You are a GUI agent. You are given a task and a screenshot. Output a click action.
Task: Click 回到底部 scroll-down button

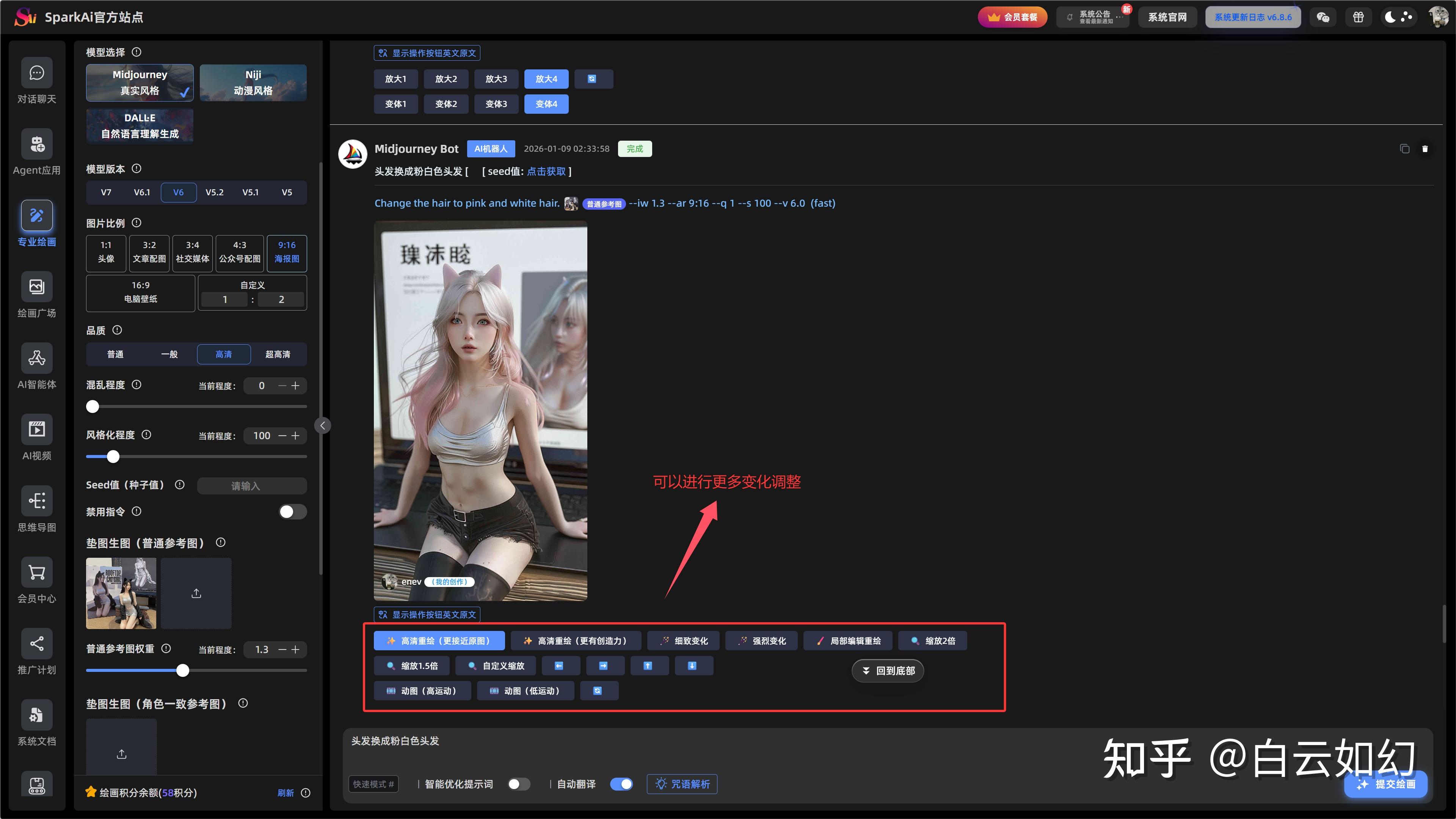(888, 671)
